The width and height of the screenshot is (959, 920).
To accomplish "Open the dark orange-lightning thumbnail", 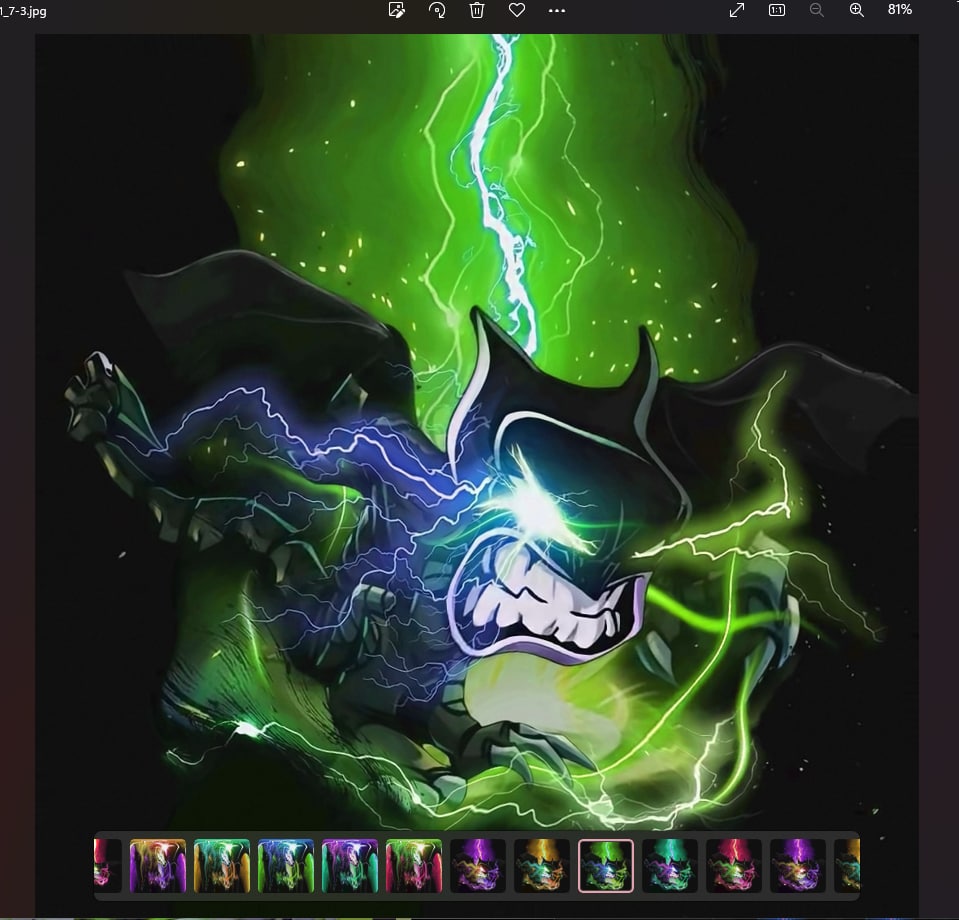I will tap(542, 866).
